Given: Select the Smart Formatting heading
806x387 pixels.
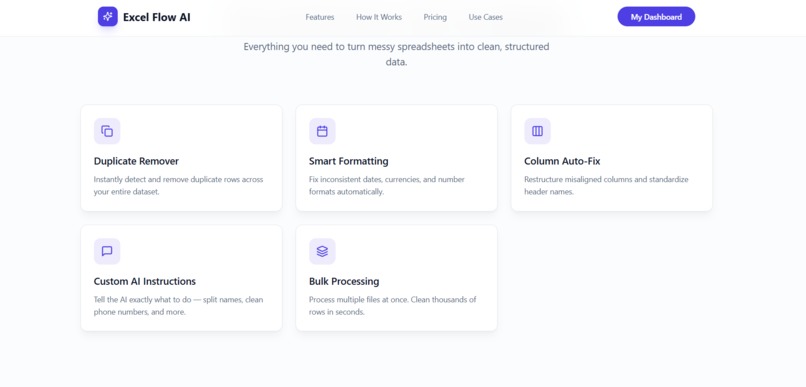Looking at the screenshot, I should (349, 161).
